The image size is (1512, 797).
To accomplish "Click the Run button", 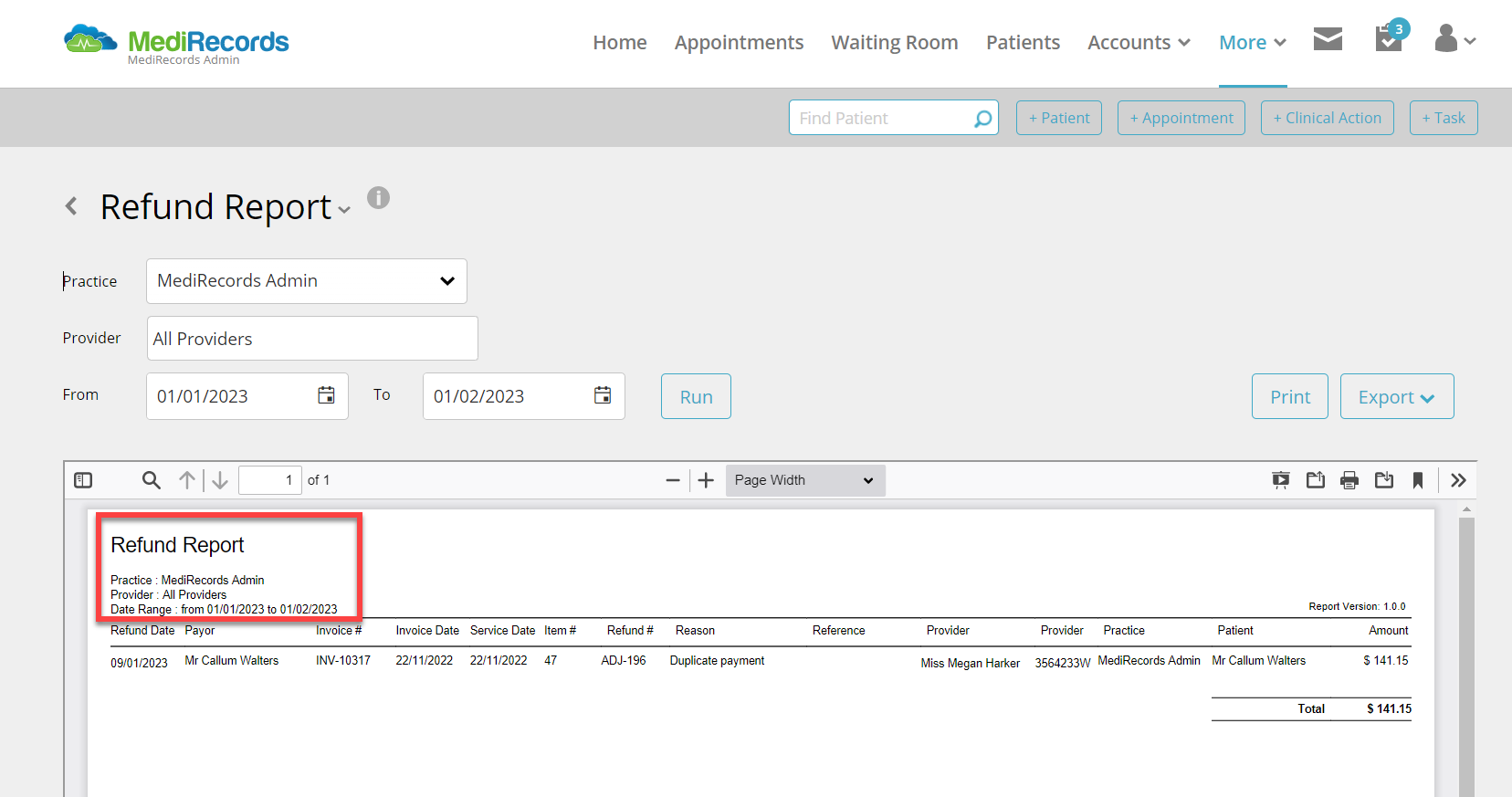I will 696,396.
